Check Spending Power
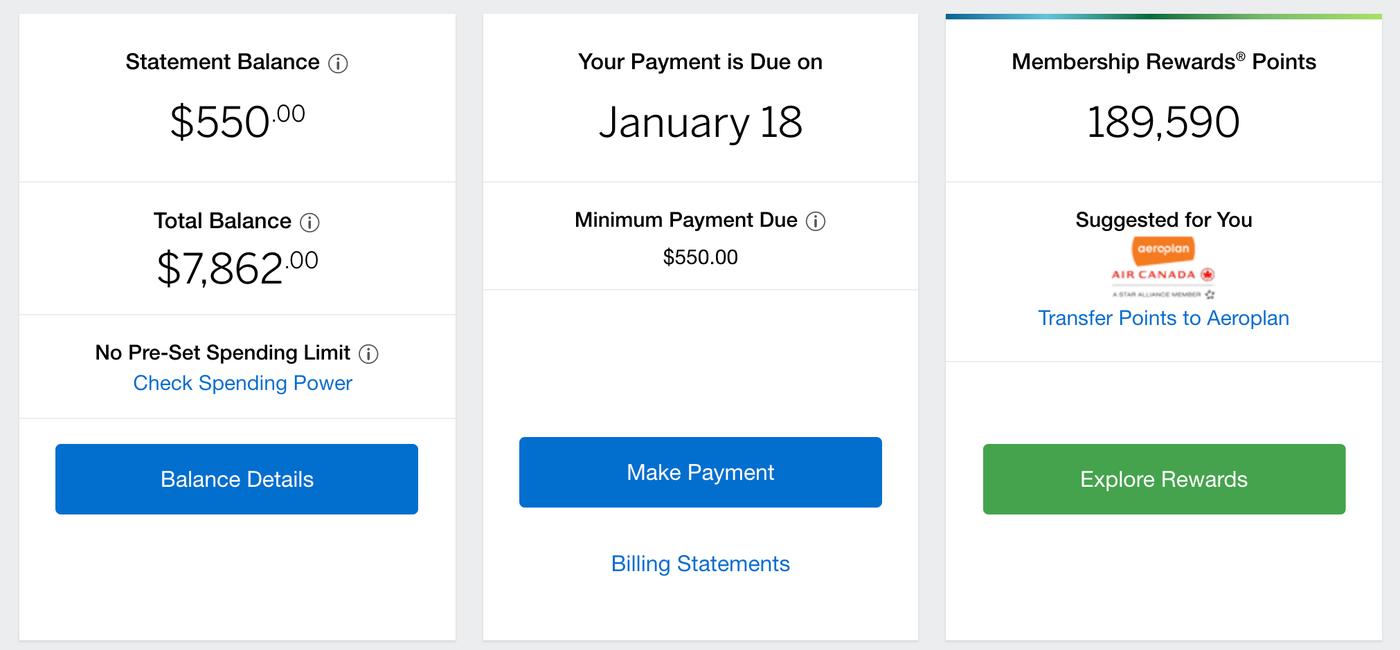This screenshot has height=650, width=1400. [x=242, y=383]
